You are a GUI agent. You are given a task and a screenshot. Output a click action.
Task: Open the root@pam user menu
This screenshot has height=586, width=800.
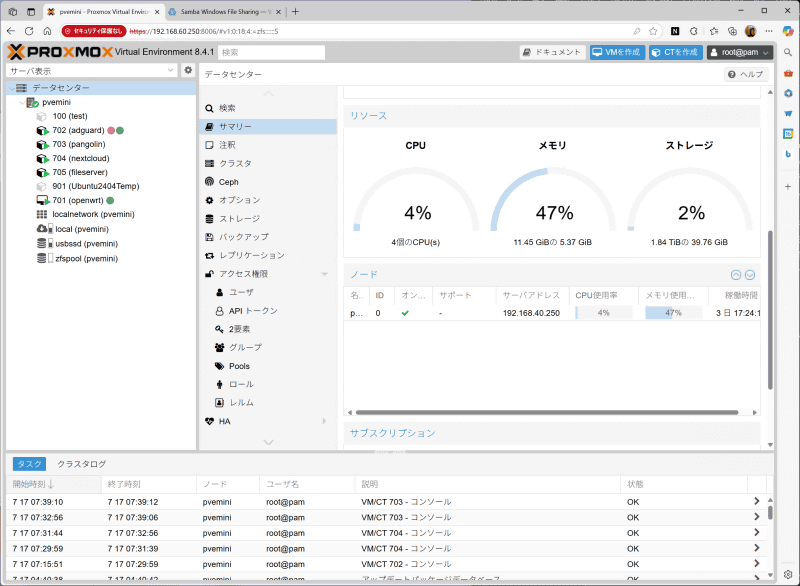point(740,53)
